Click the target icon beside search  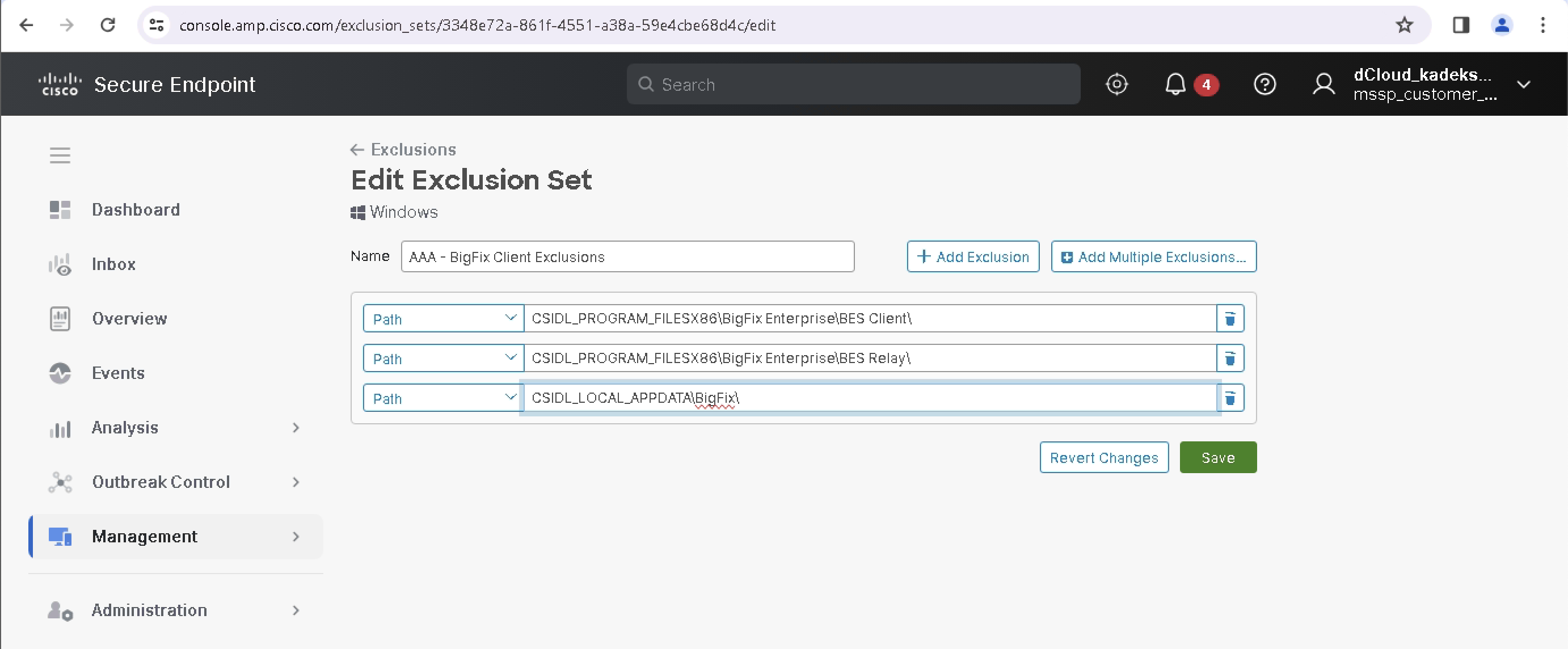click(x=1116, y=84)
